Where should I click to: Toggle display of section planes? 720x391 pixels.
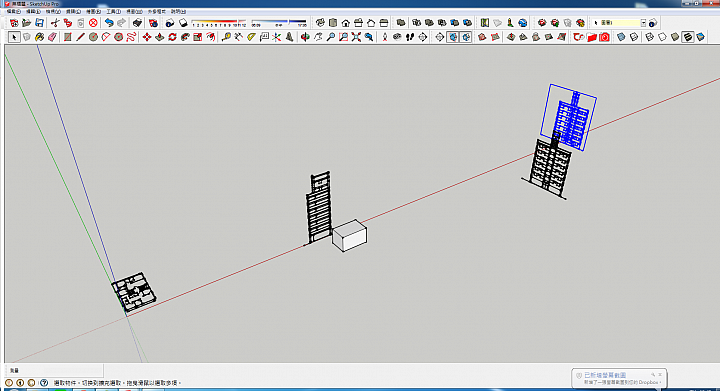click(453, 37)
